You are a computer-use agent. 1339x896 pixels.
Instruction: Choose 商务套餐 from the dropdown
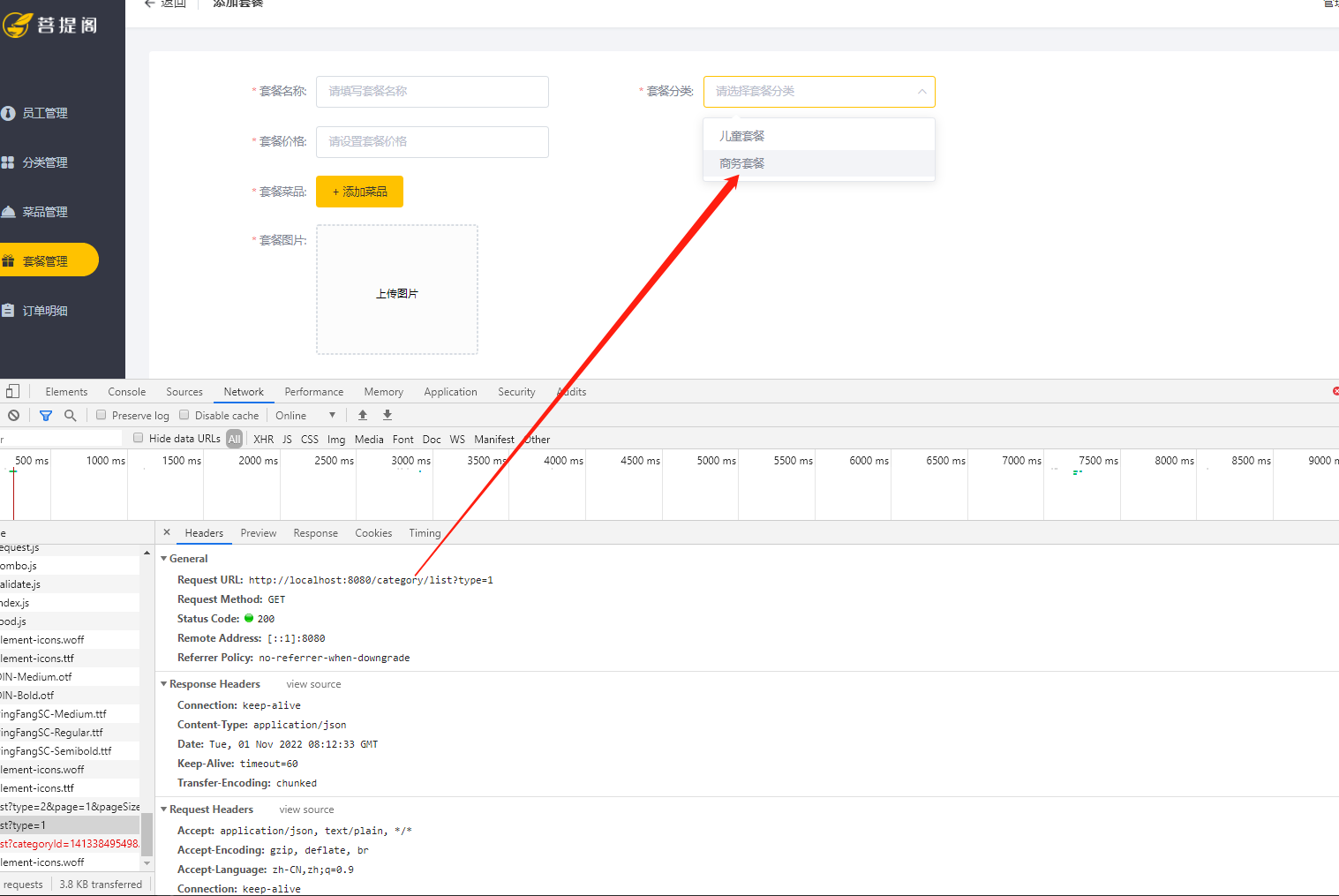(x=819, y=163)
